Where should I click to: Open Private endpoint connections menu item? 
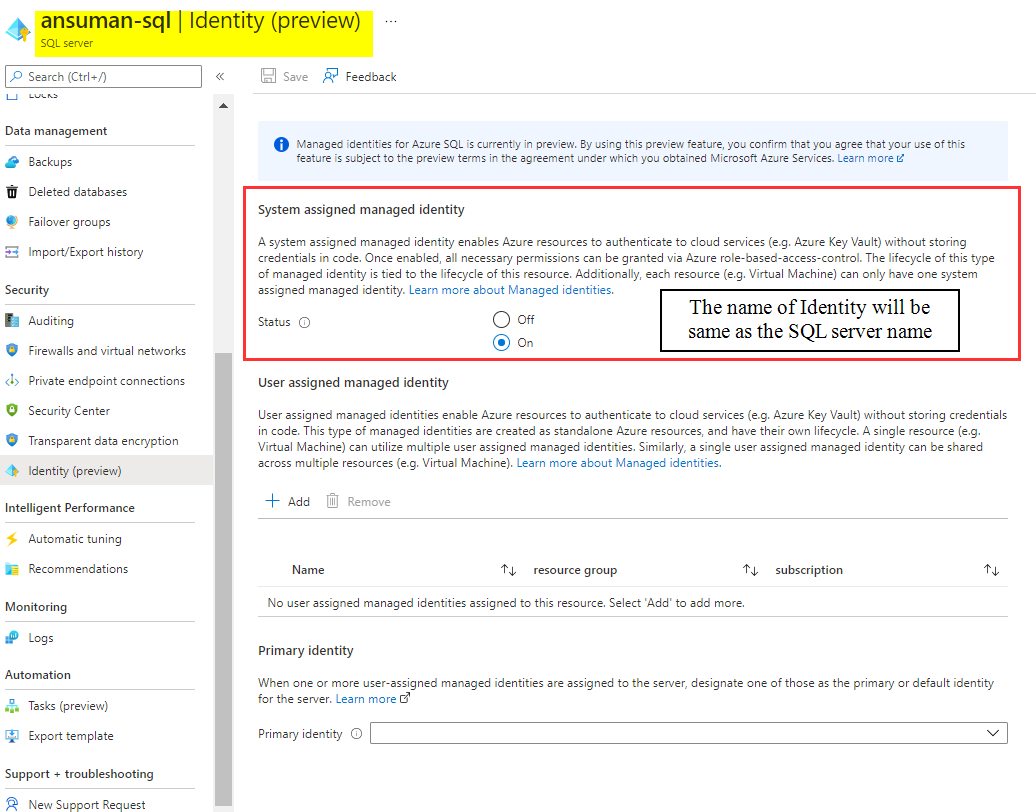106,381
